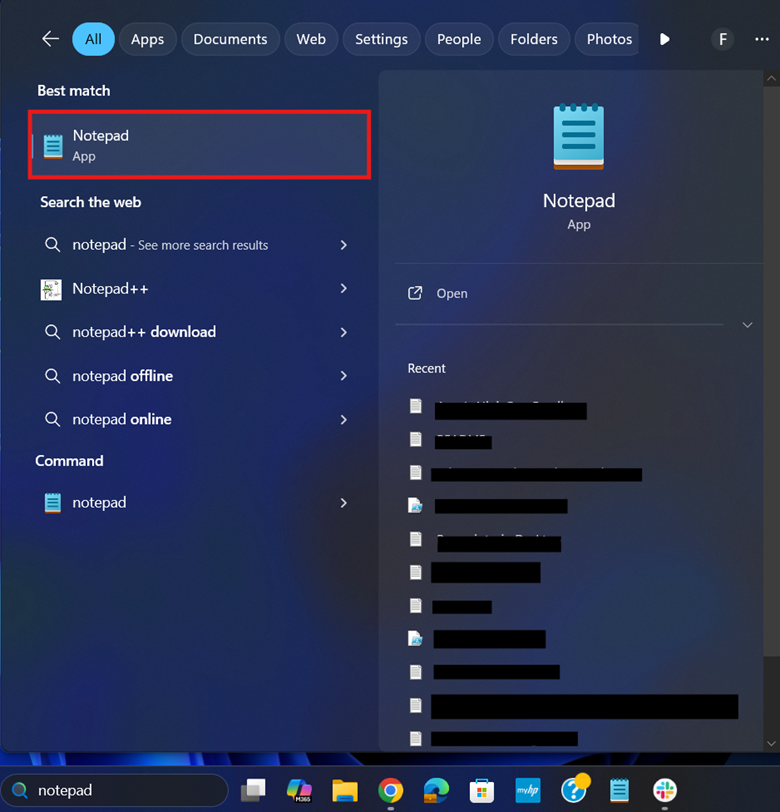
Task: Click the search magnifier icon in the taskbar
Action: pyautogui.click(x=20, y=790)
